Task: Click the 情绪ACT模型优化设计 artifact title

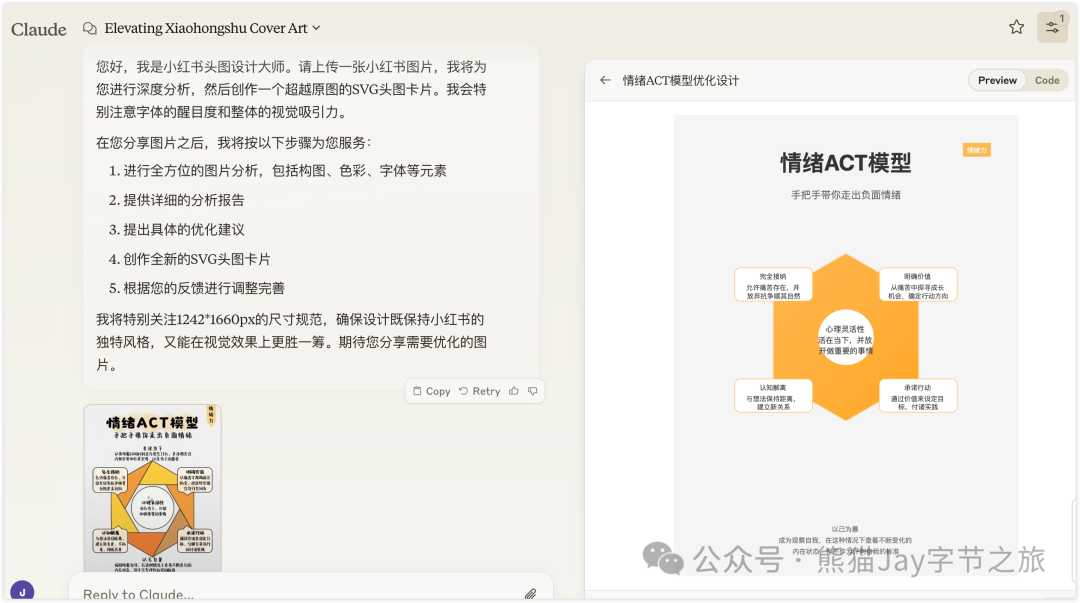Action: click(681, 80)
